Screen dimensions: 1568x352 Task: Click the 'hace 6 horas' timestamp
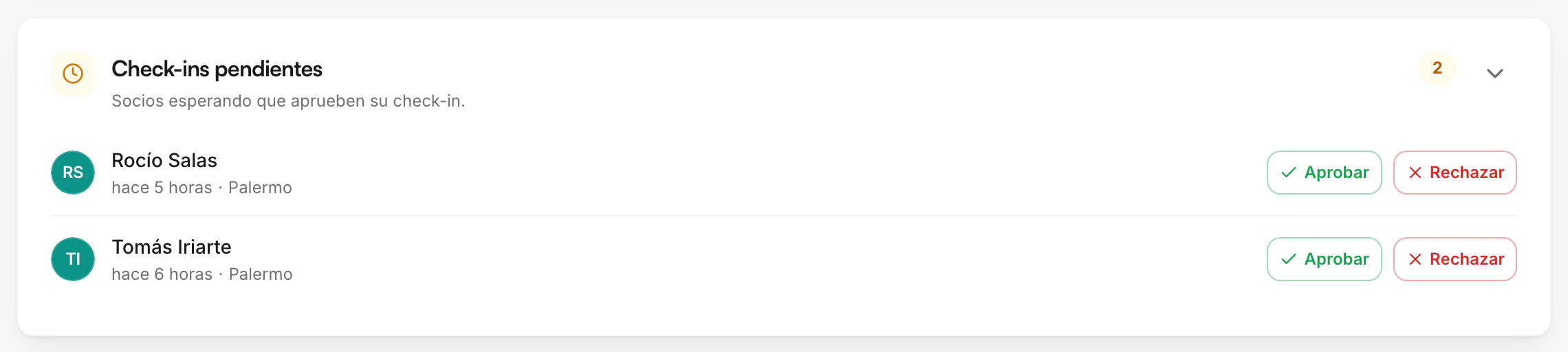tap(162, 274)
